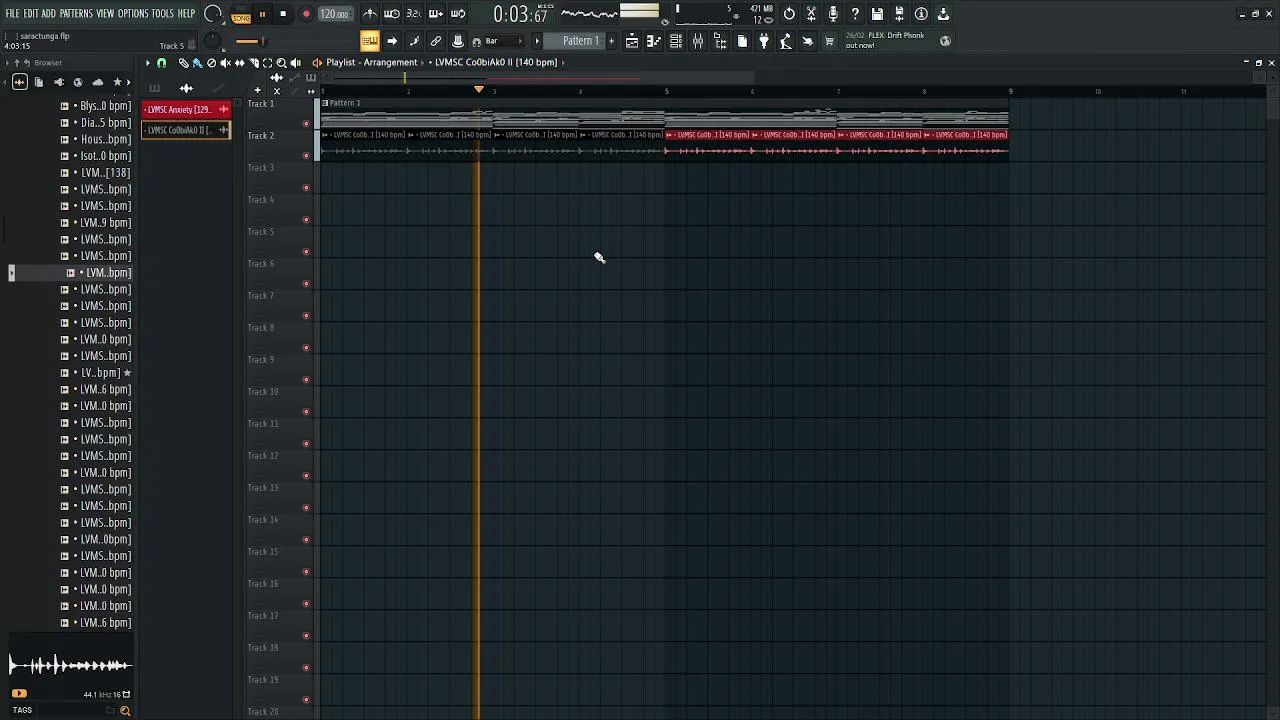Image resolution: width=1280 pixels, height=720 pixels.
Task: Open the shopping cart icon
Action: 829,41
